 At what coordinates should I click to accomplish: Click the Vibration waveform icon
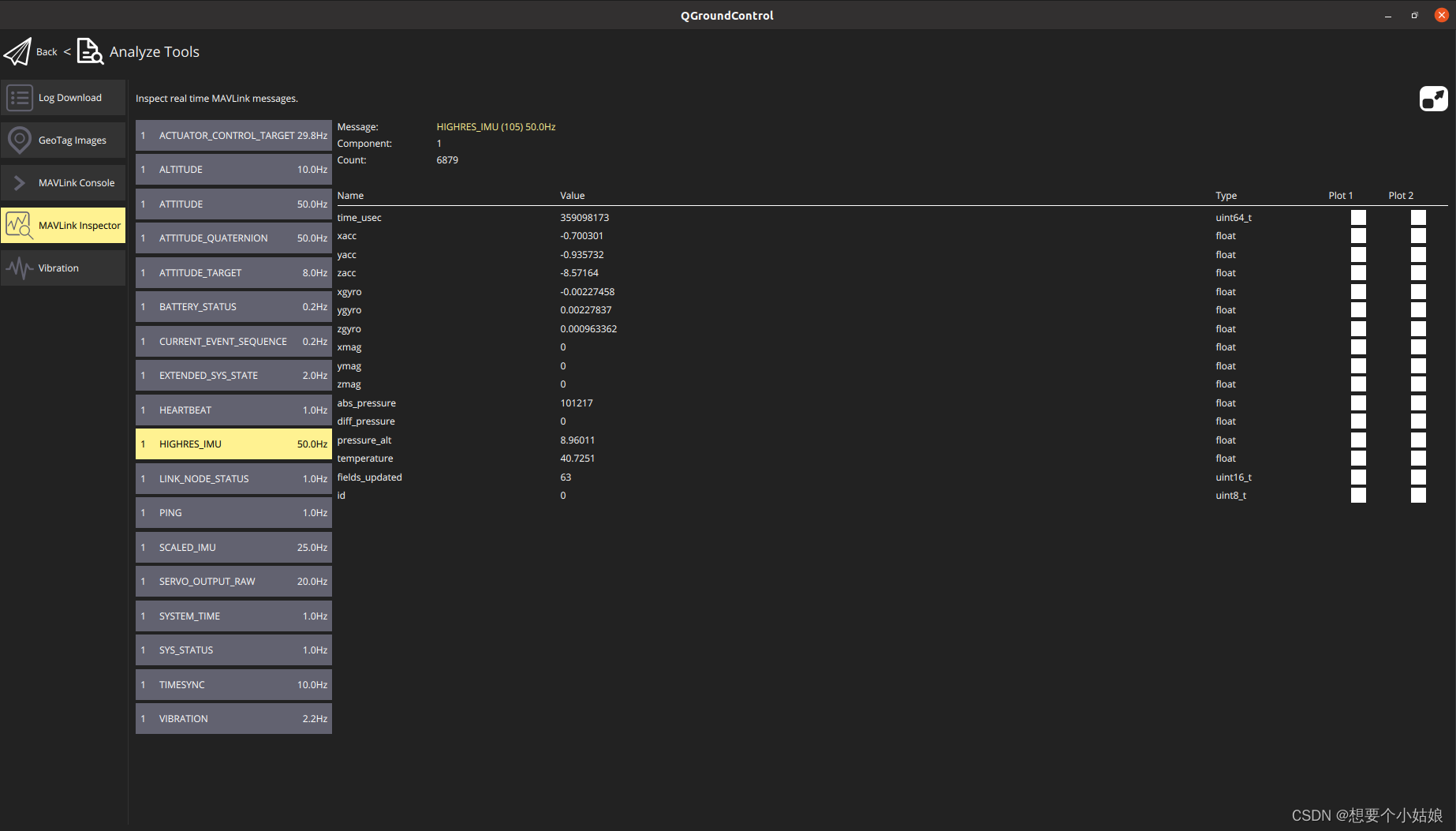(20, 268)
